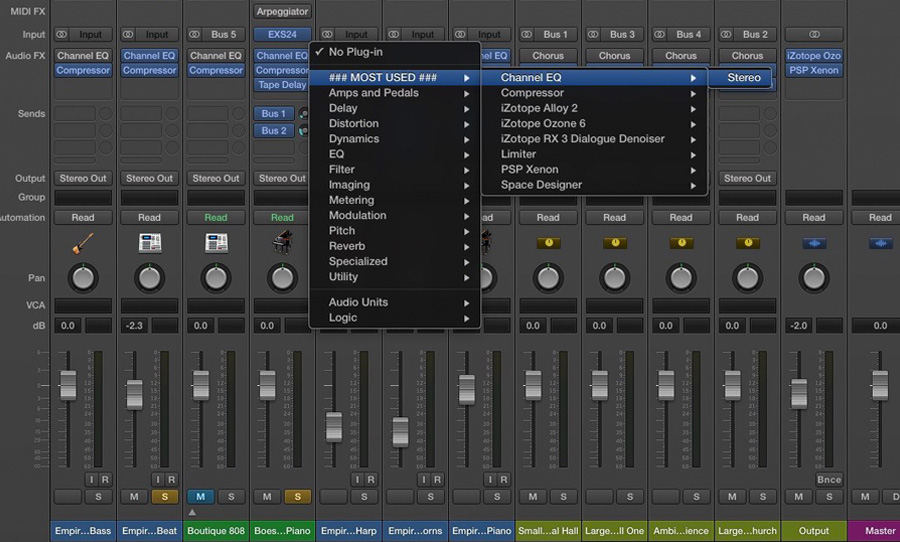Open Stereo Out output dropdown on Empir...Beat
The image size is (900, 542).
149,179
